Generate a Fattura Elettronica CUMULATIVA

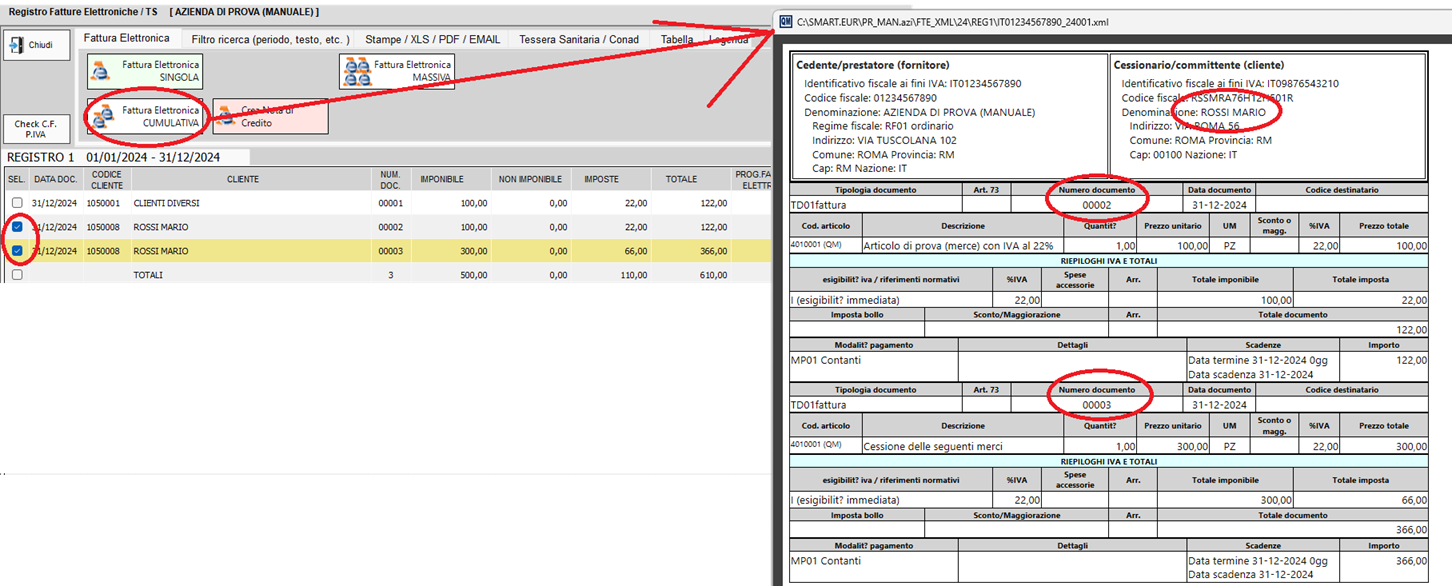145,117
